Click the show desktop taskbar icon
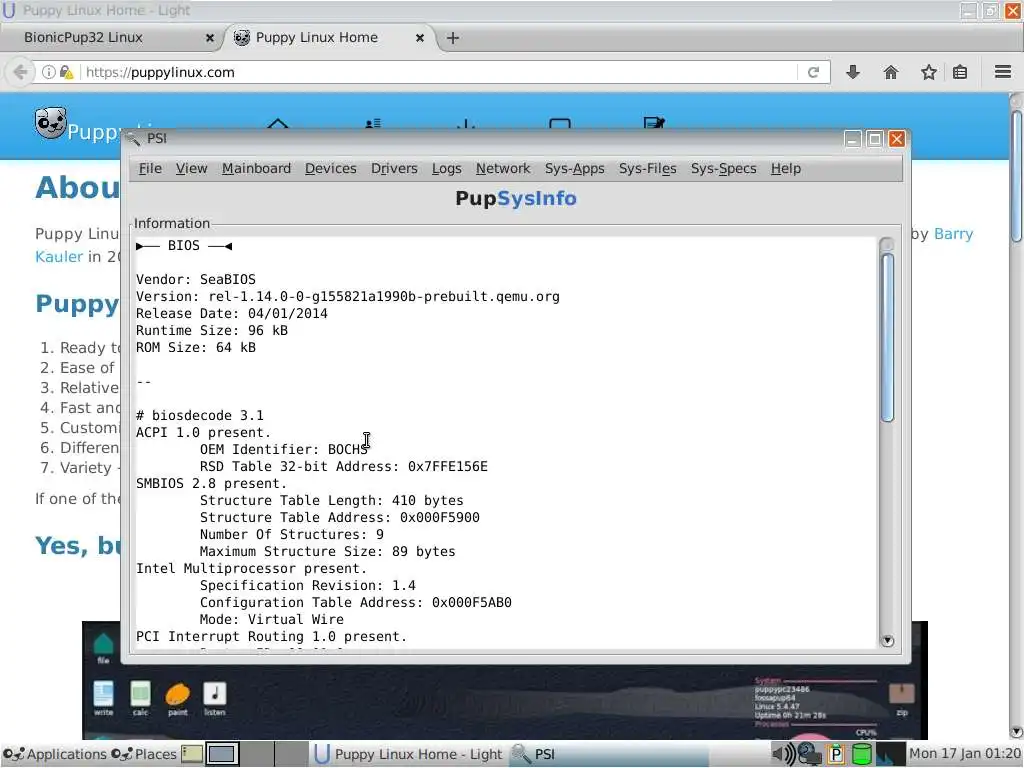This screenshot has height=768, width=1024. (x=191, y=754)
